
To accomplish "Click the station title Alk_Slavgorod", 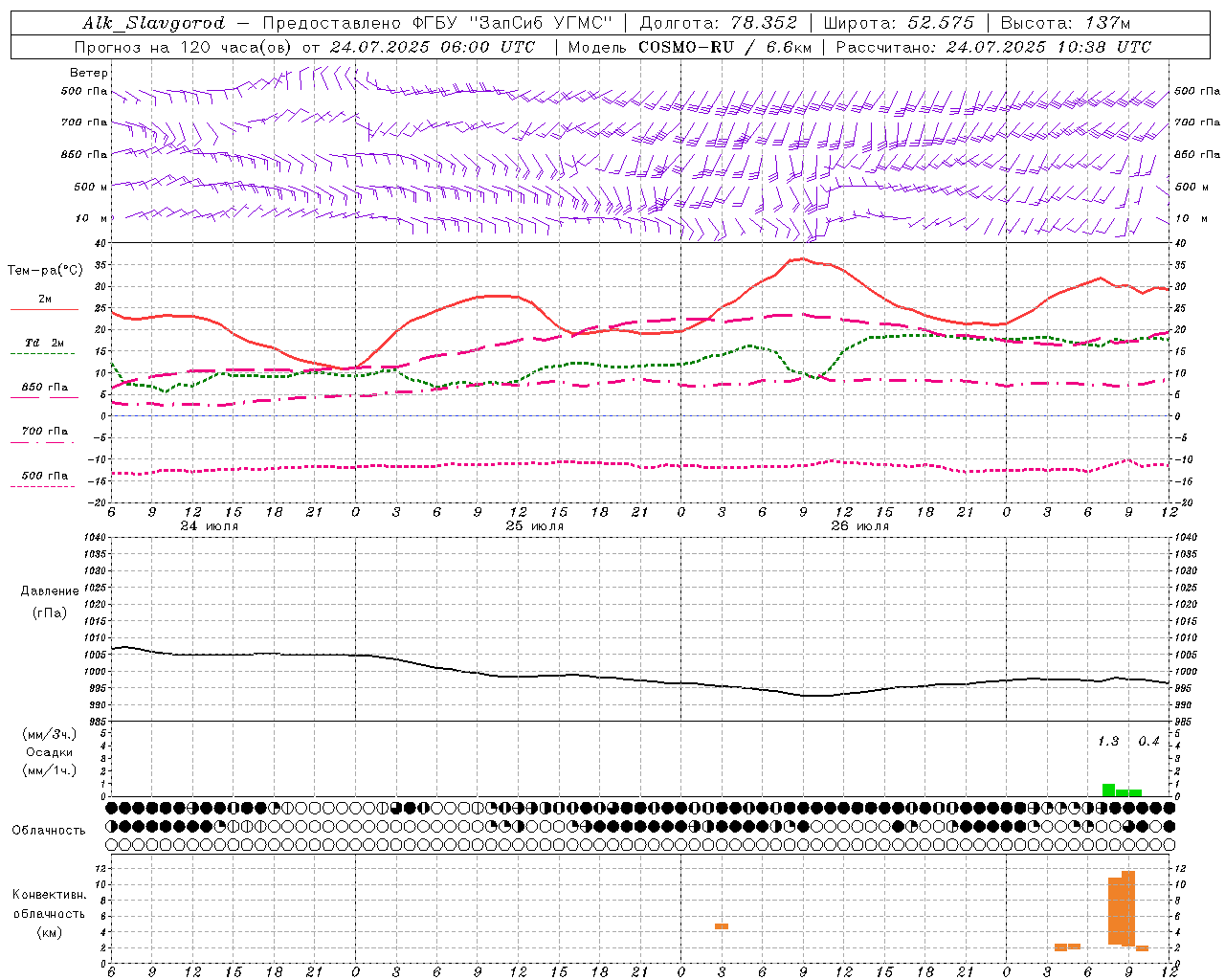I will [x=154, y=23].
